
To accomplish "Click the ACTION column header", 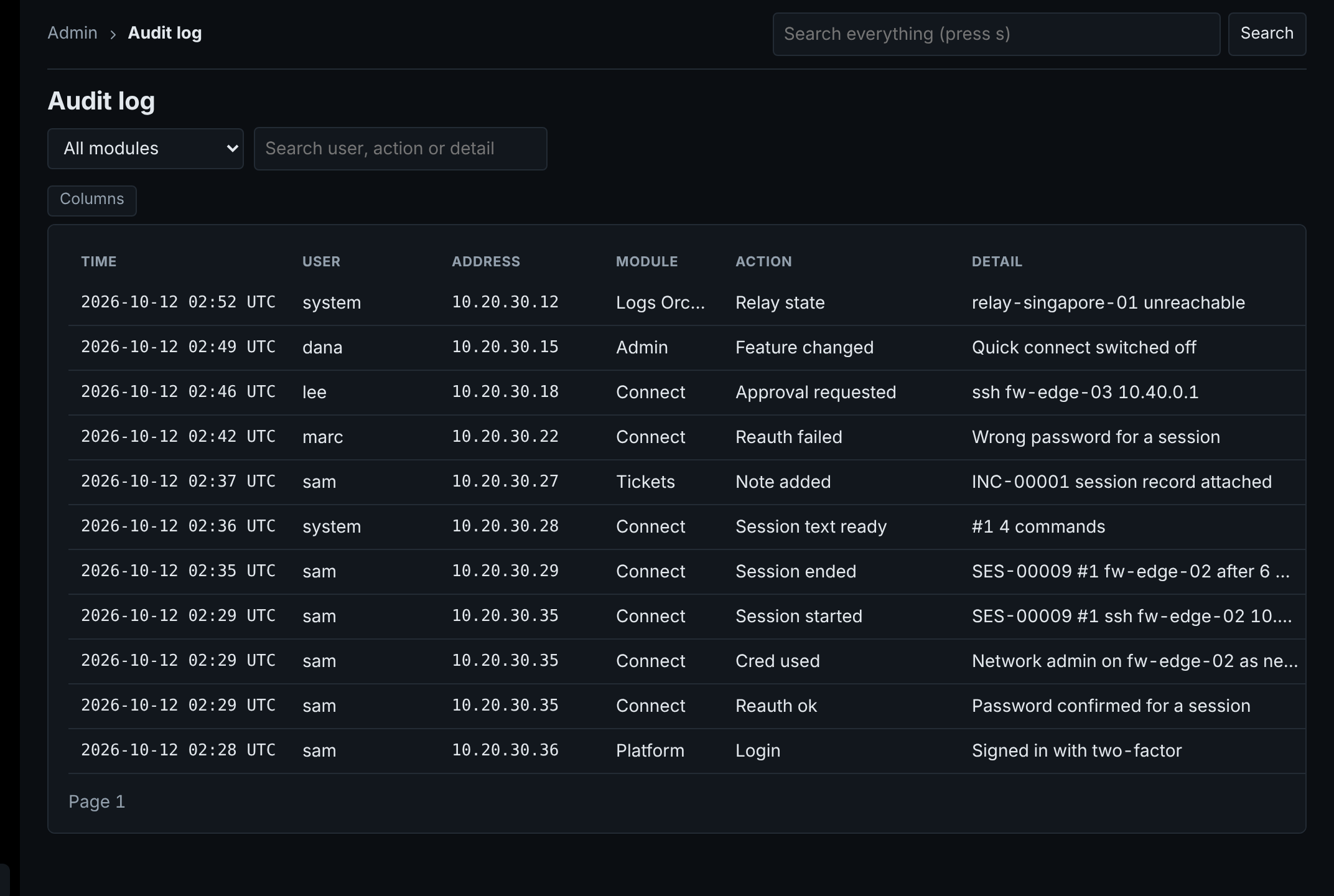I will click(x=764, y=261).
